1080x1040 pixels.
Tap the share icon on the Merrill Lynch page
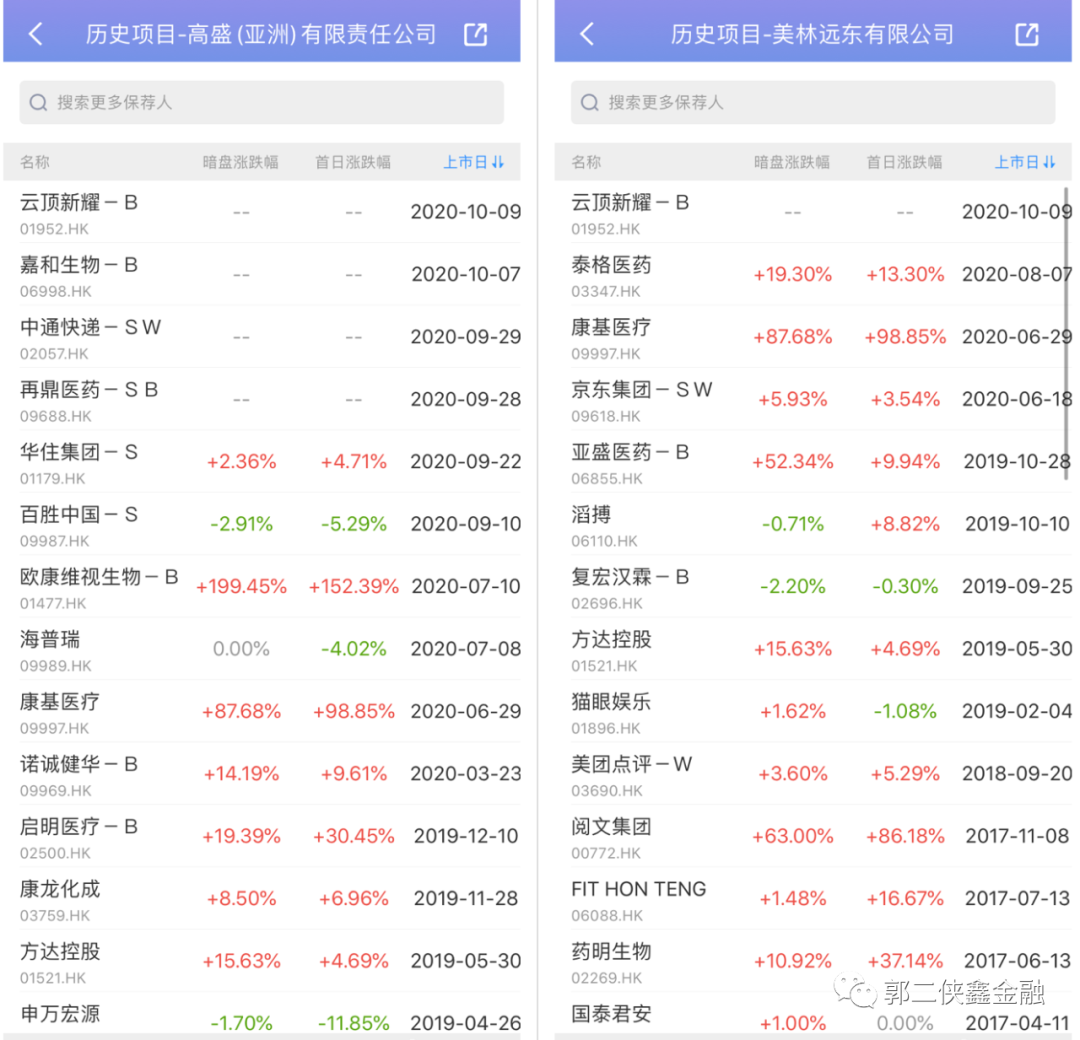(x=1027, y=34)
